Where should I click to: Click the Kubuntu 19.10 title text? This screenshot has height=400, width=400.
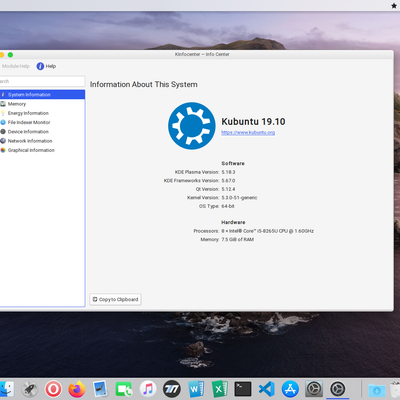click(x=253, y=122)
